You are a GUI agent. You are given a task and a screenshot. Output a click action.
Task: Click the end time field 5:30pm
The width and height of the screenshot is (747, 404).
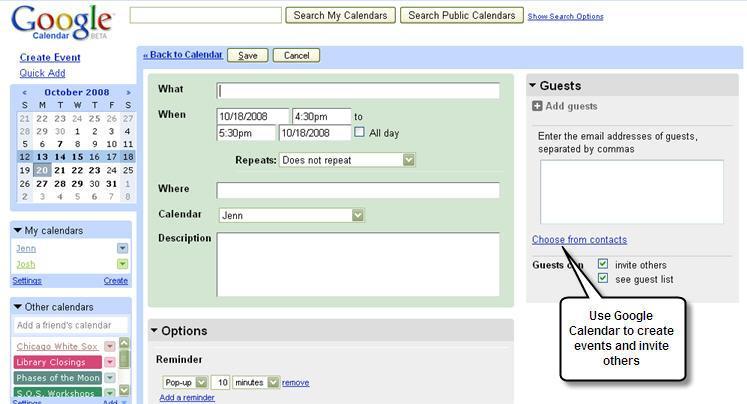point(246,133)
